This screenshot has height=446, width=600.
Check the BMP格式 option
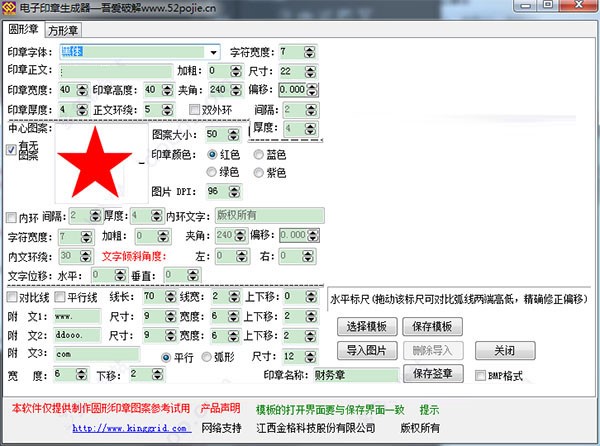point(478,376)
